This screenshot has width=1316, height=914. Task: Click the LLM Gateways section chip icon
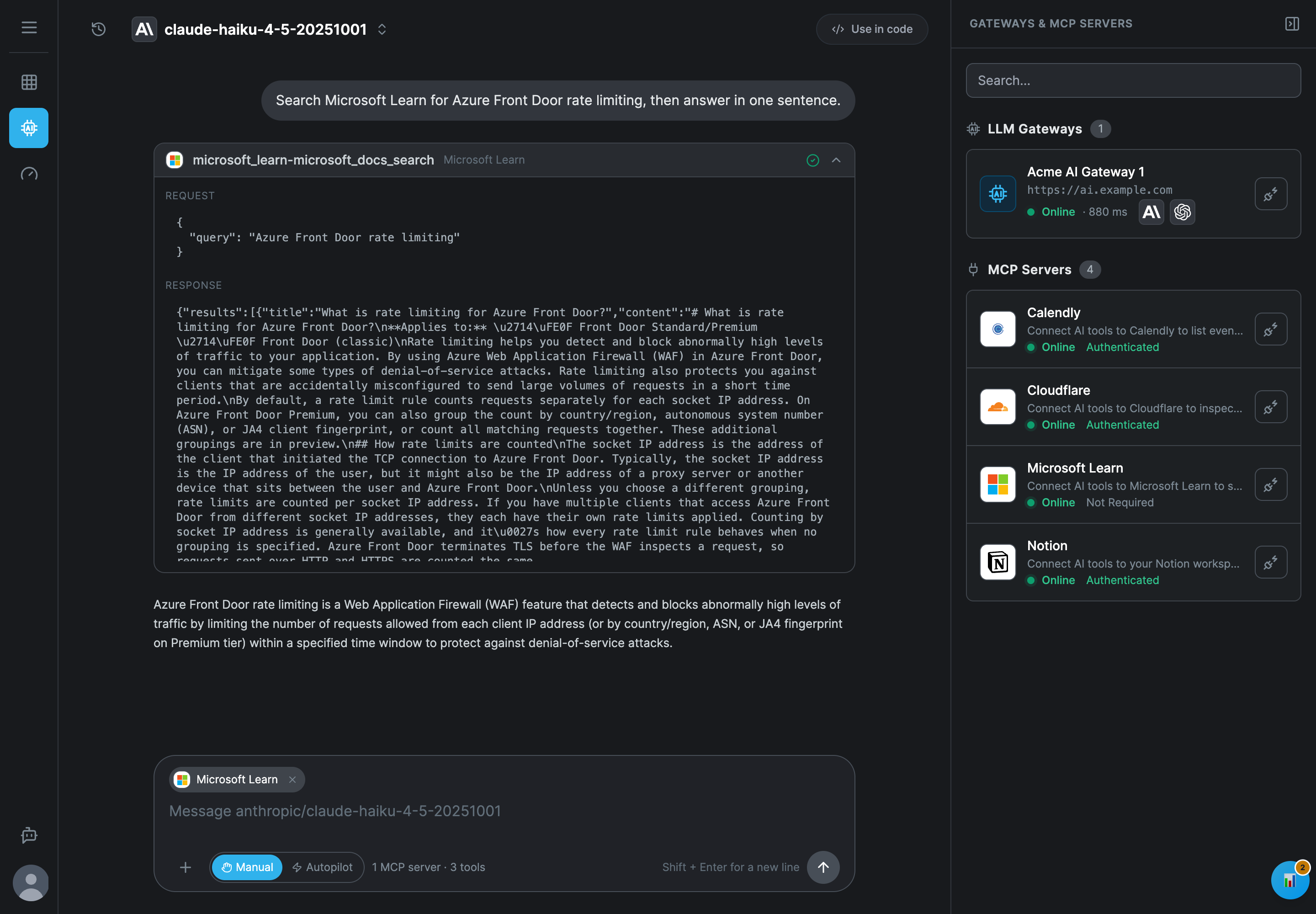[x=973, y=129]
